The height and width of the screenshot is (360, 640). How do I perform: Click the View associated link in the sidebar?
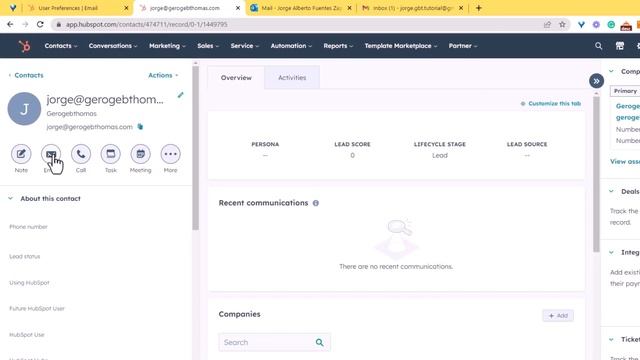click(x=625, y=162)
